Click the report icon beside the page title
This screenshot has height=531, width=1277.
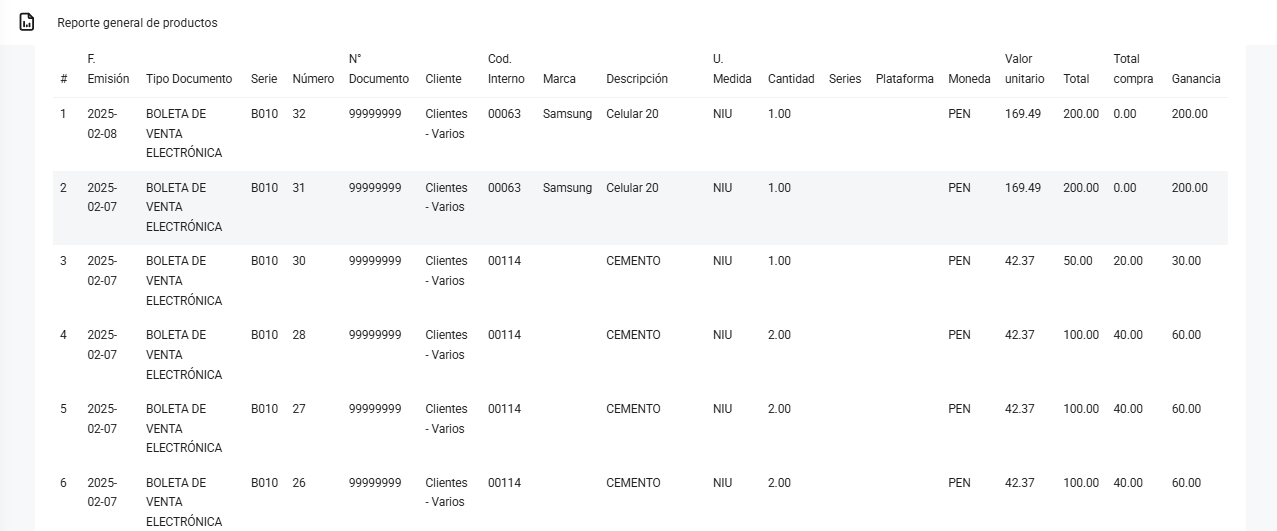tap(27, 22)
